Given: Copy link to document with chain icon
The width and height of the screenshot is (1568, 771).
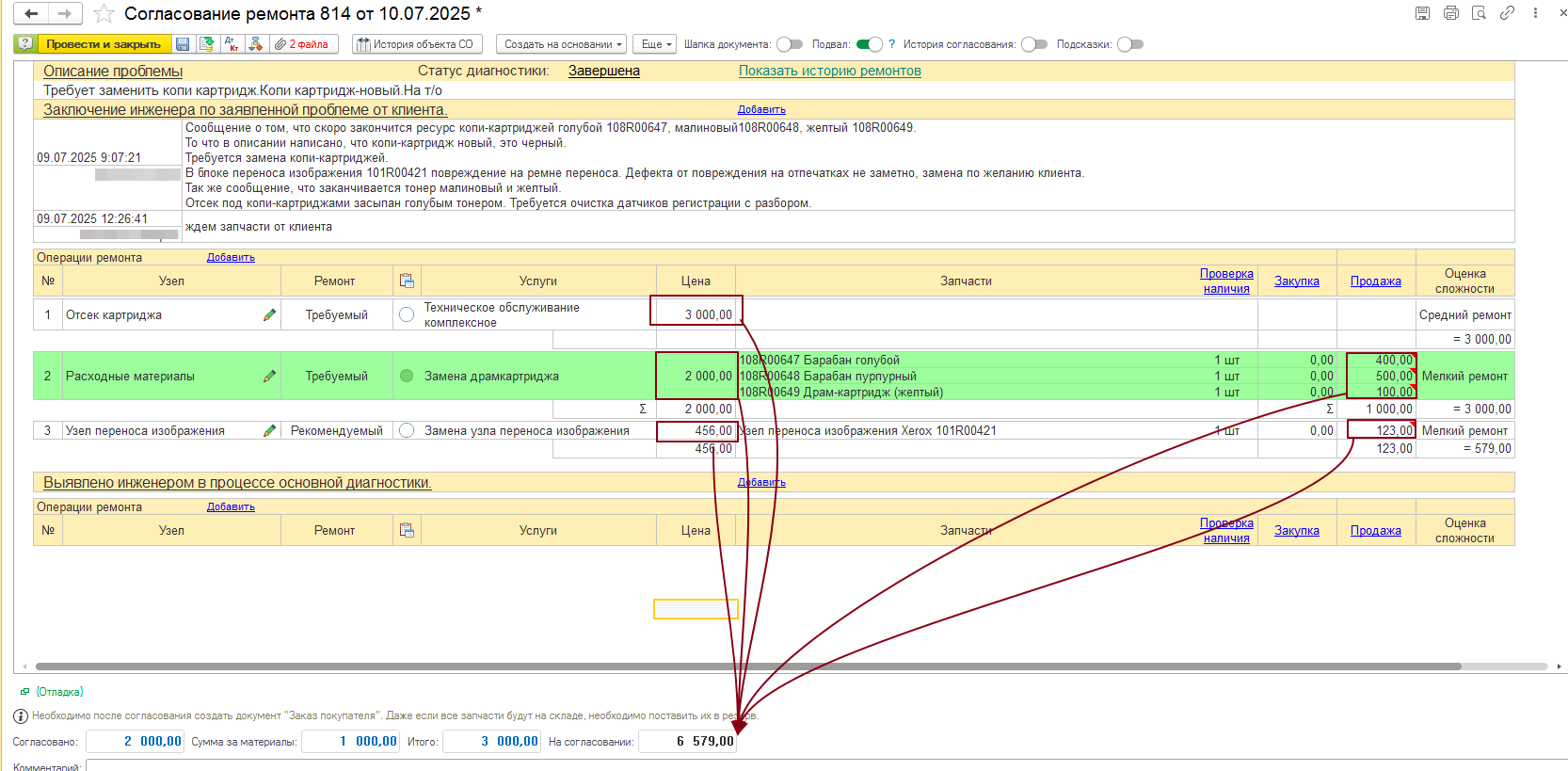Looking at the screenshot, I should (1507, 13).
